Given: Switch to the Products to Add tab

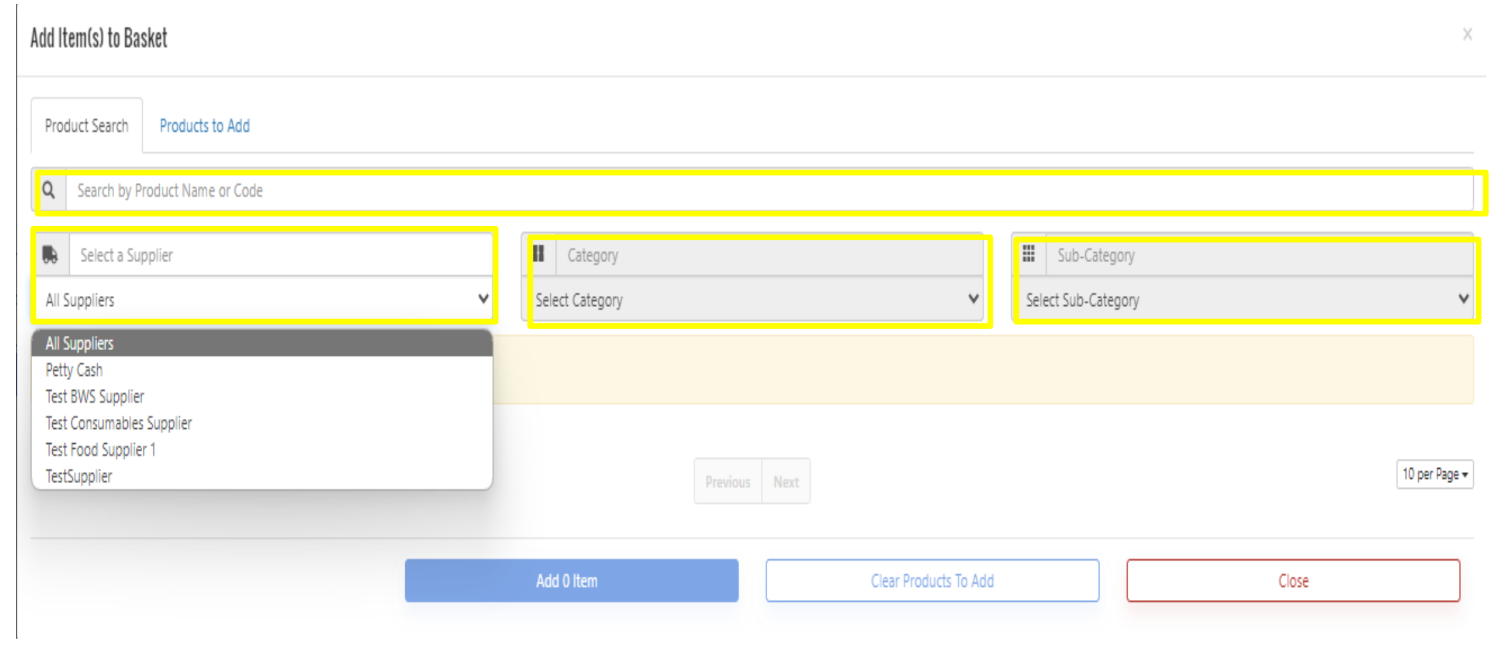Looking at the screenshot, I should tap(204, 126).
